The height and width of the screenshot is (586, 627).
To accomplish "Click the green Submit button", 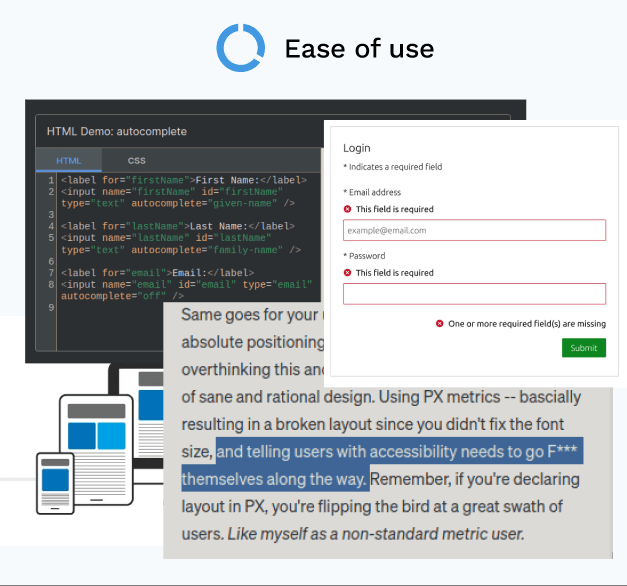I will click(x=584, y=348).
